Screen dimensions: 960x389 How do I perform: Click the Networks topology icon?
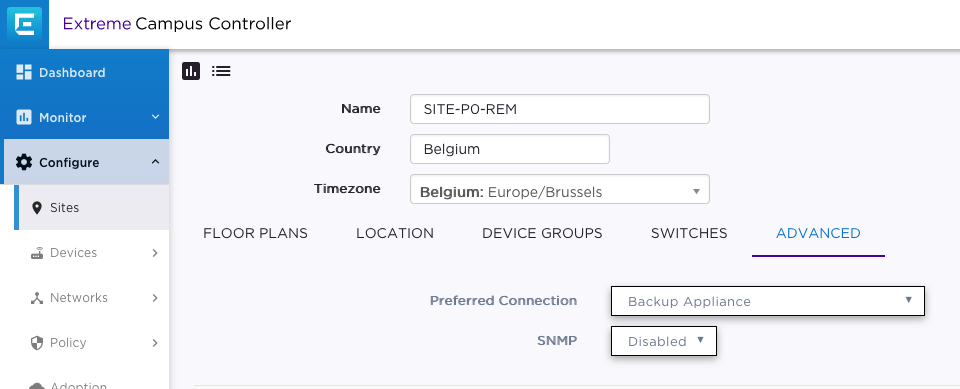[x=37, y=298]
